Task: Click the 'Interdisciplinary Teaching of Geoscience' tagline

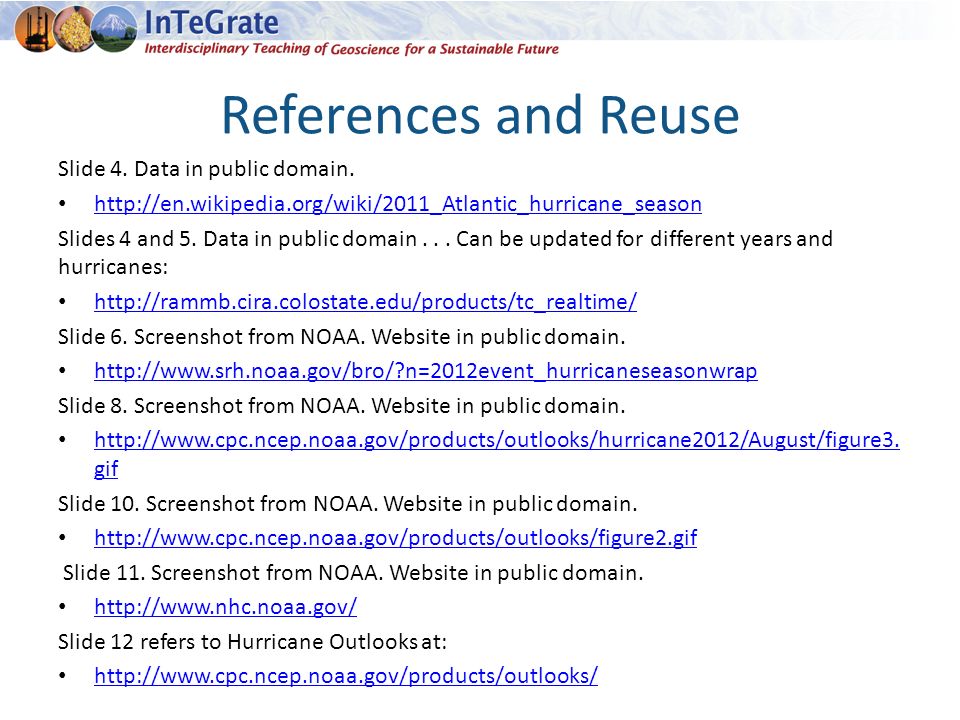Action: point(351,49)
